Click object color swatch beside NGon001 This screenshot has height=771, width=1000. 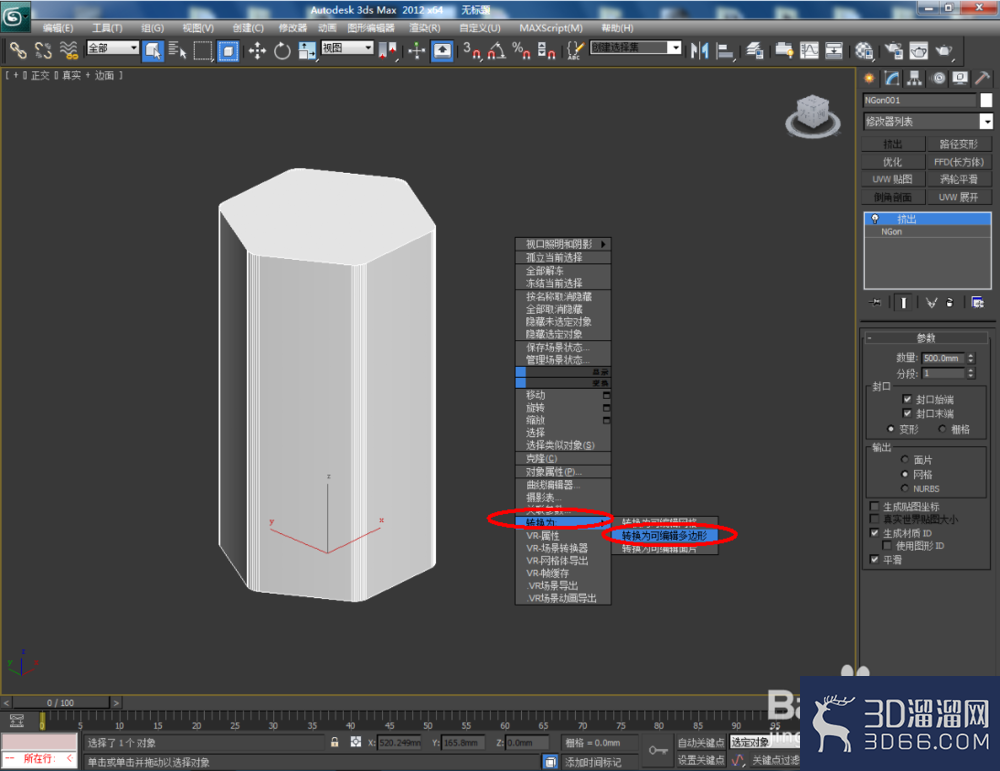(986, 100)
